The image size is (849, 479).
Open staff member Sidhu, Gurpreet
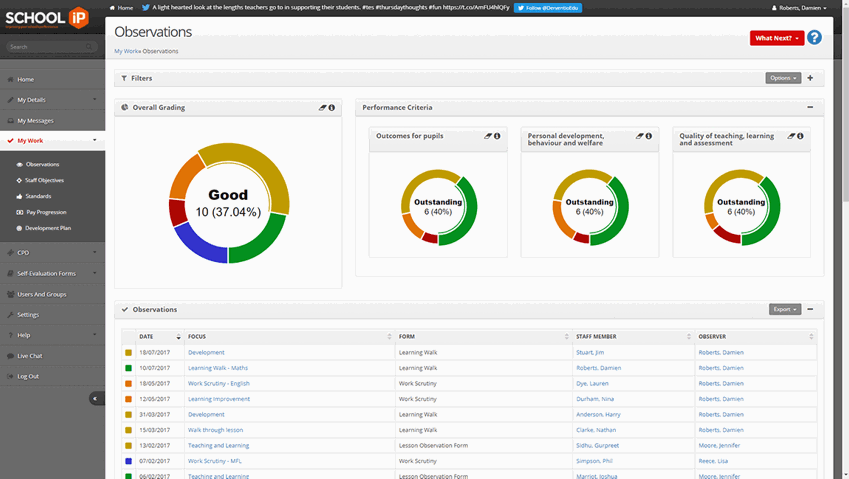click(x=597, y=445)
